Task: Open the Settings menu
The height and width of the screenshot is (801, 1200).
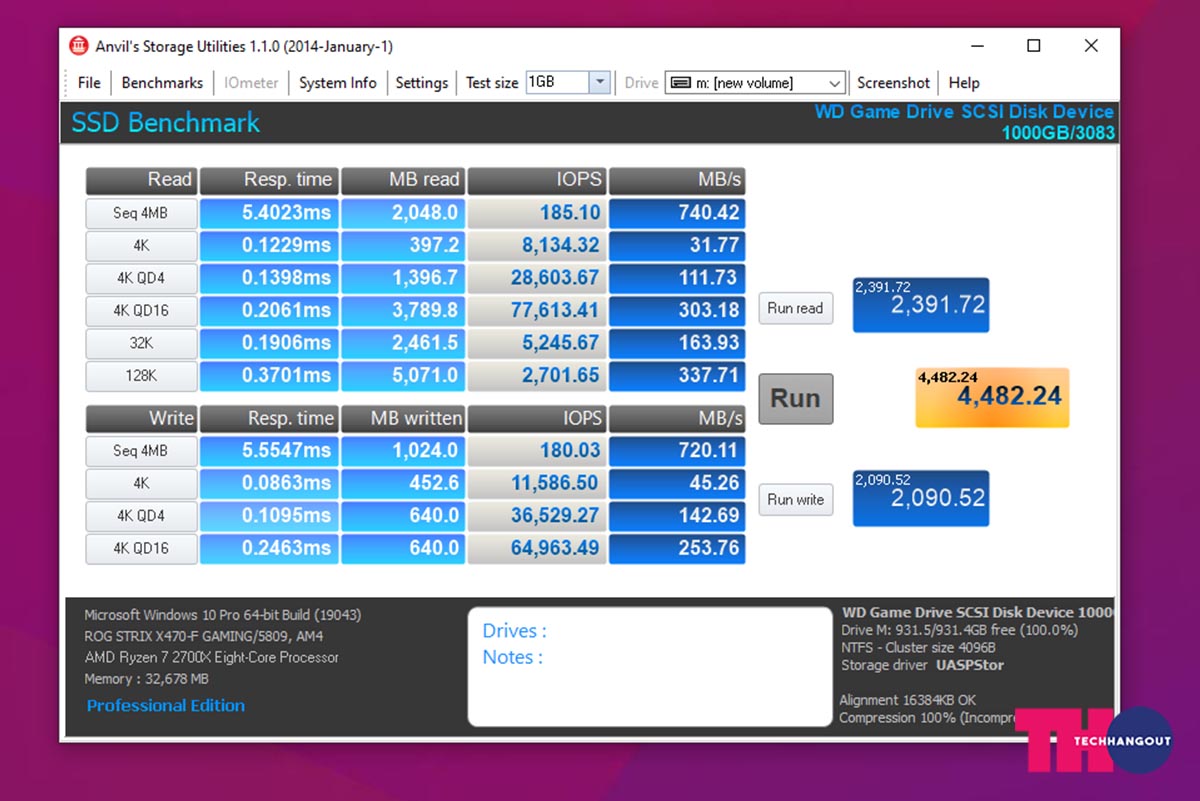Action: coord(422,83)
